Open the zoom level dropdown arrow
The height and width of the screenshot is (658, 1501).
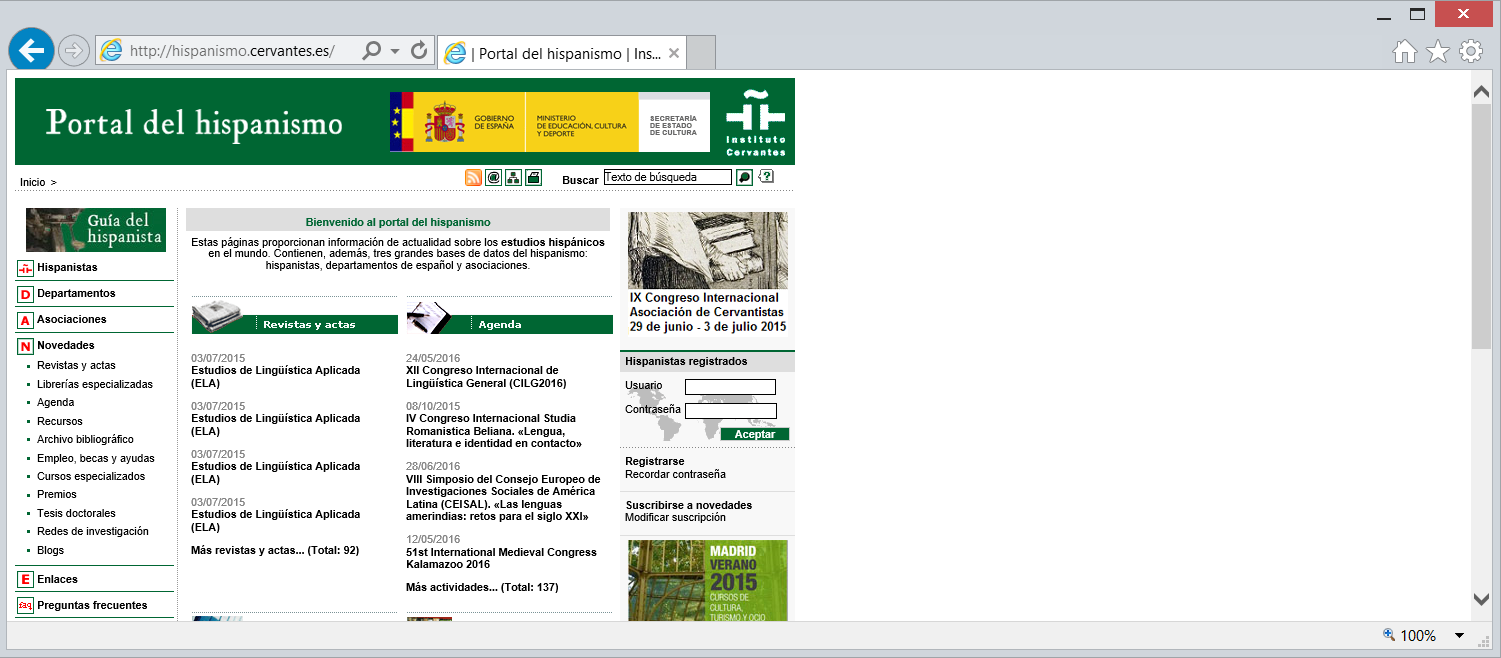click(x=1459, y=636)
